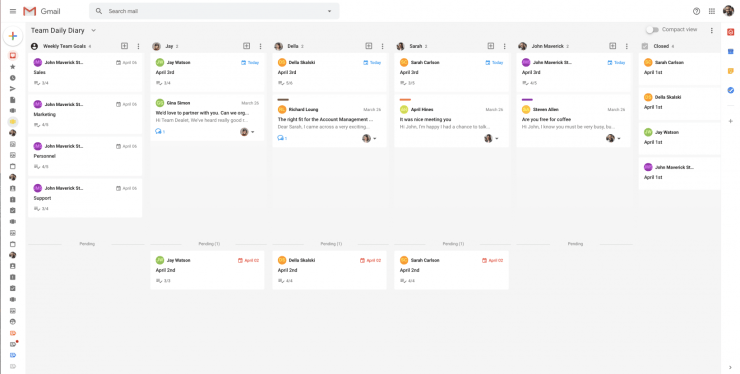Open Jay column three-dot options
The height and width of the screenshot is (374, 740).
(261, 46)
